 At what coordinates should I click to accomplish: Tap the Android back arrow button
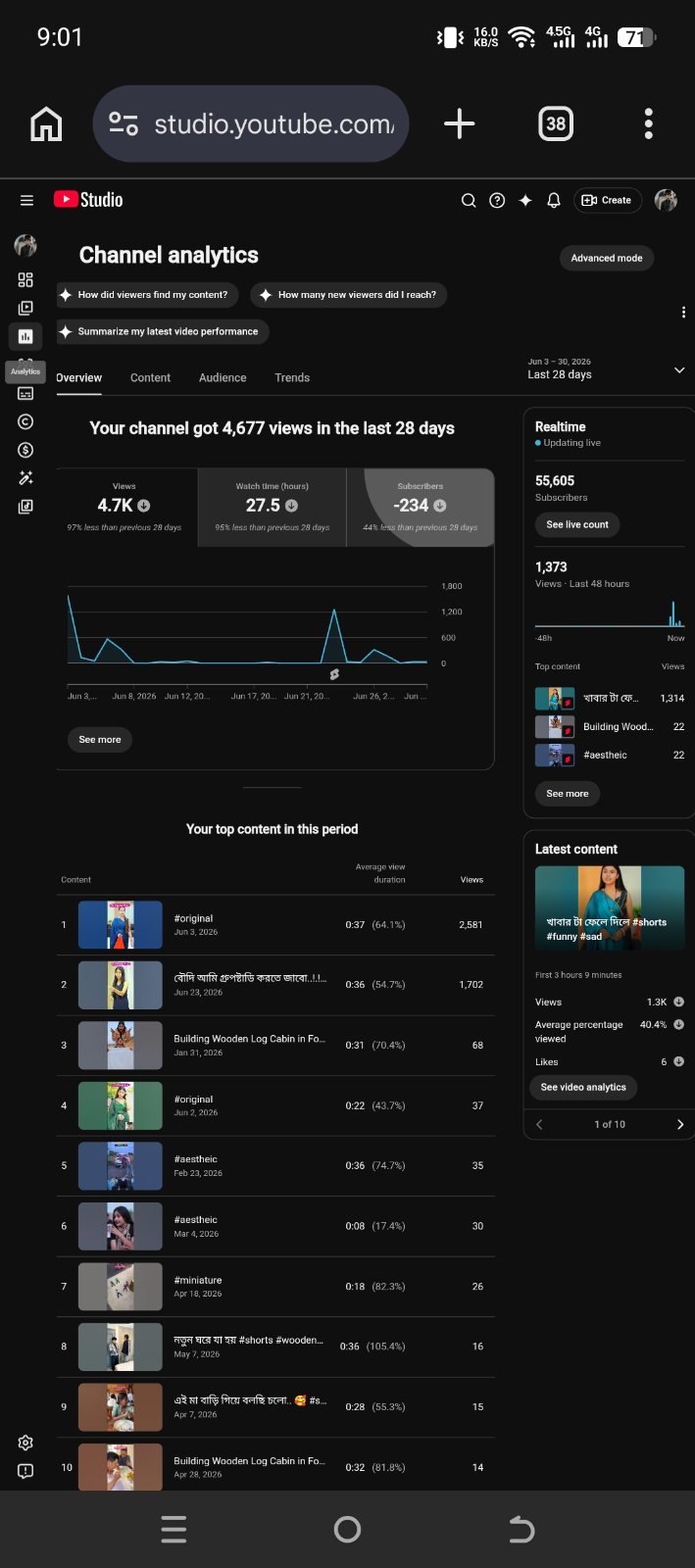[x=521, y=1530]
